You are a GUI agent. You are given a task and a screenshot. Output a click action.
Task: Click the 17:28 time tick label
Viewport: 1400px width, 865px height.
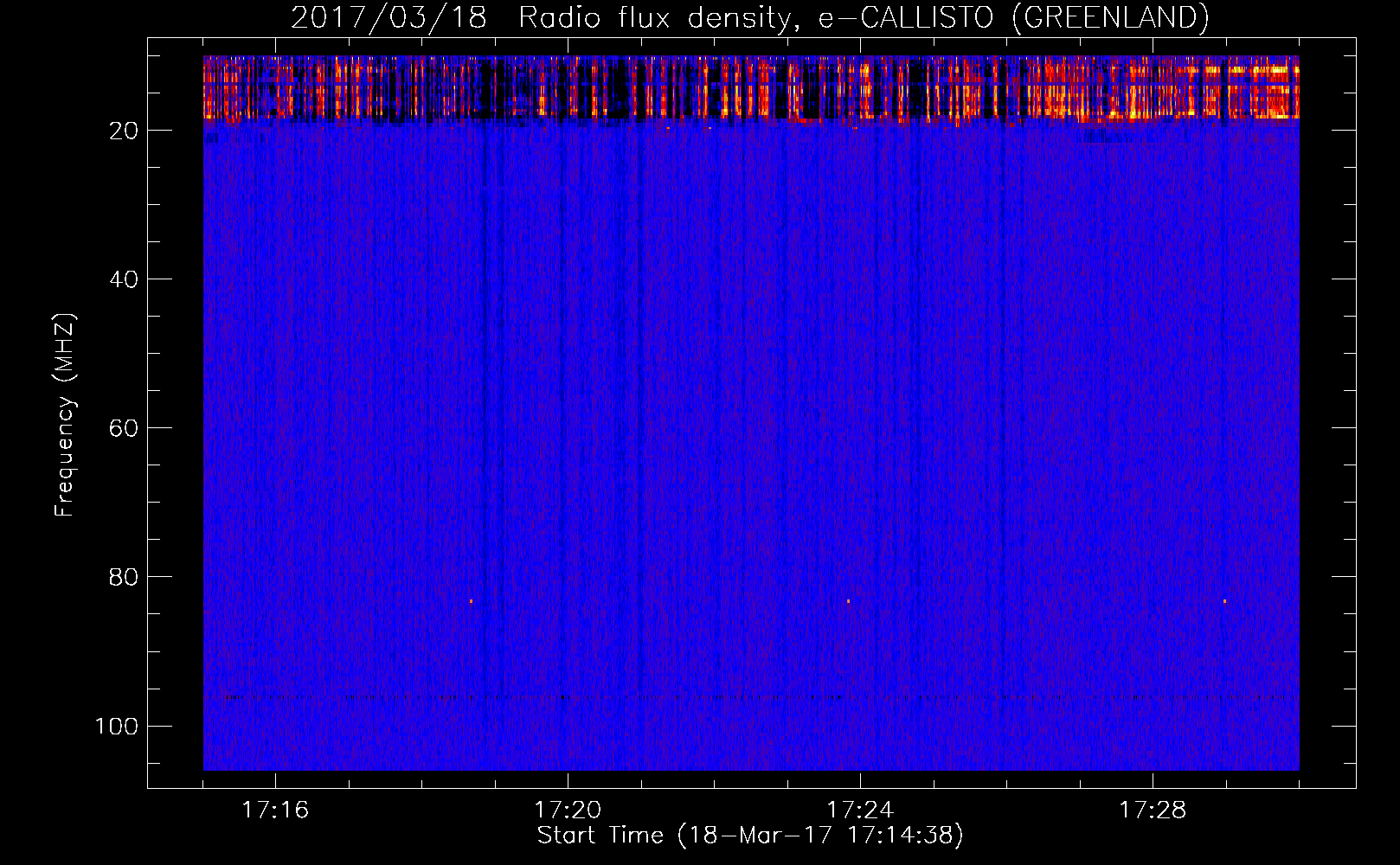(1153, 810)
